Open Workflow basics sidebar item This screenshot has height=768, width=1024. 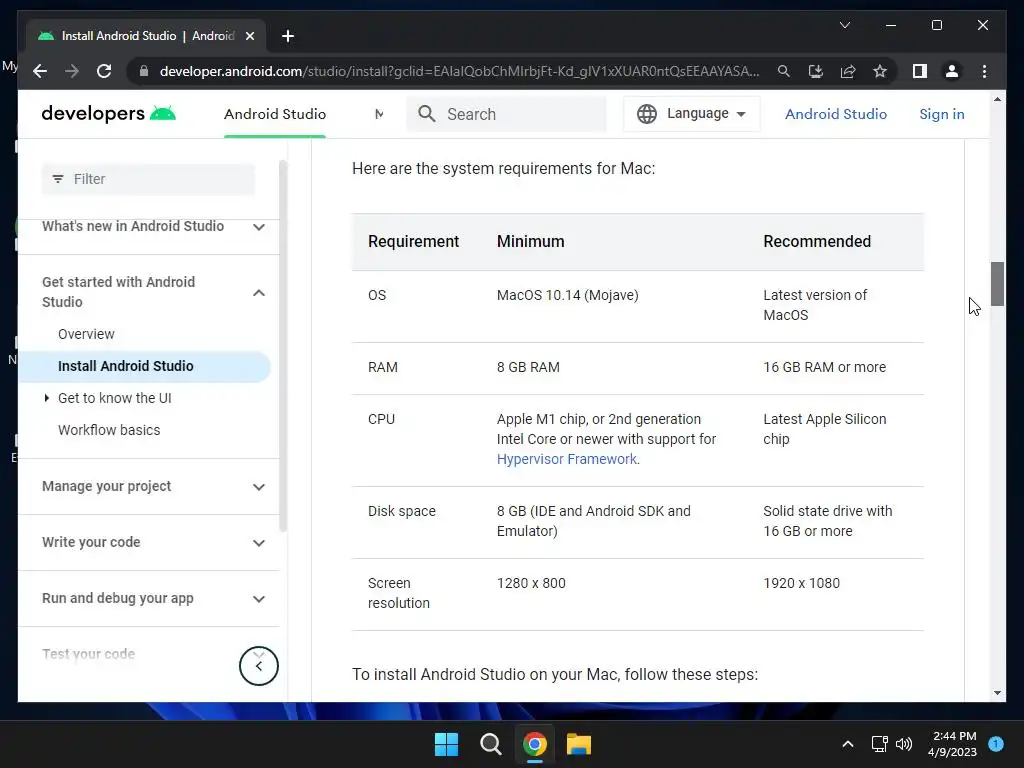tap(109, 430)
